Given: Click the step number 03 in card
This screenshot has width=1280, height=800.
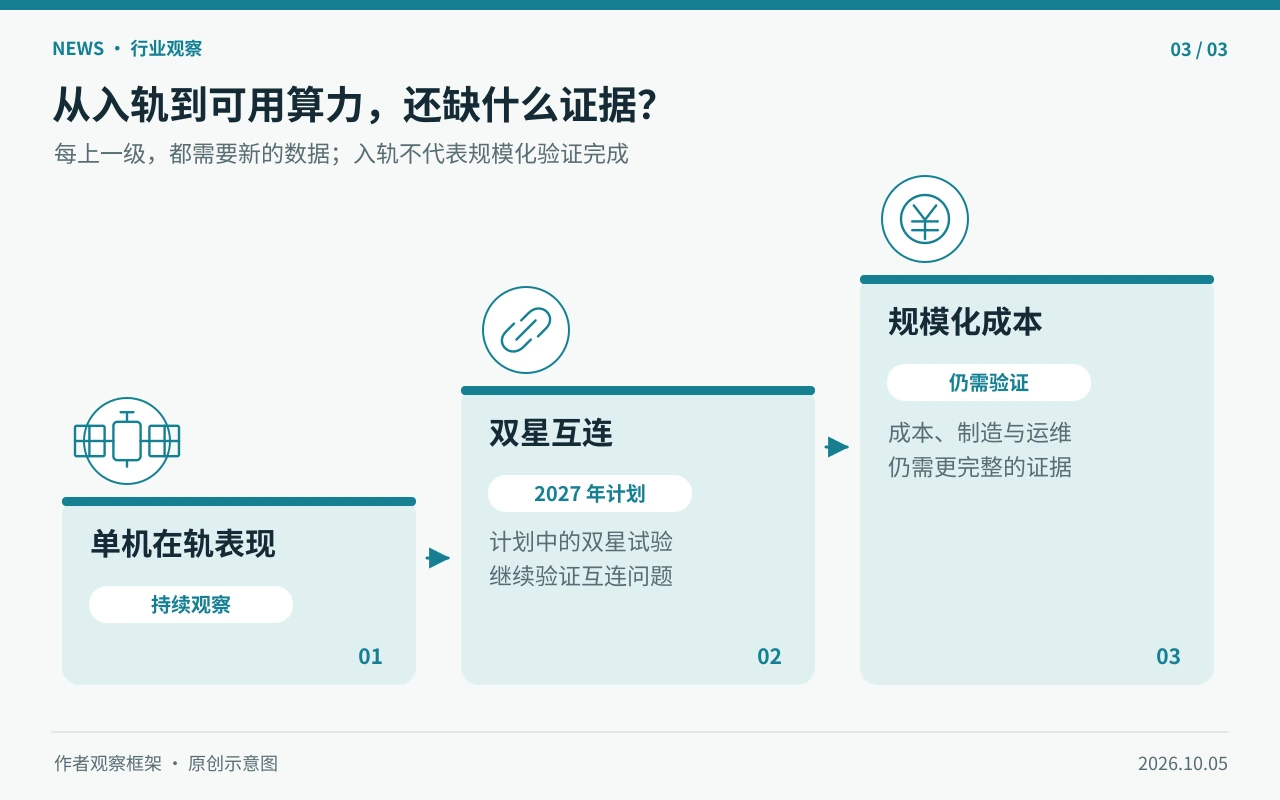Looking at the screenshot, I should pyautogui.click(x=1168, y=656).
